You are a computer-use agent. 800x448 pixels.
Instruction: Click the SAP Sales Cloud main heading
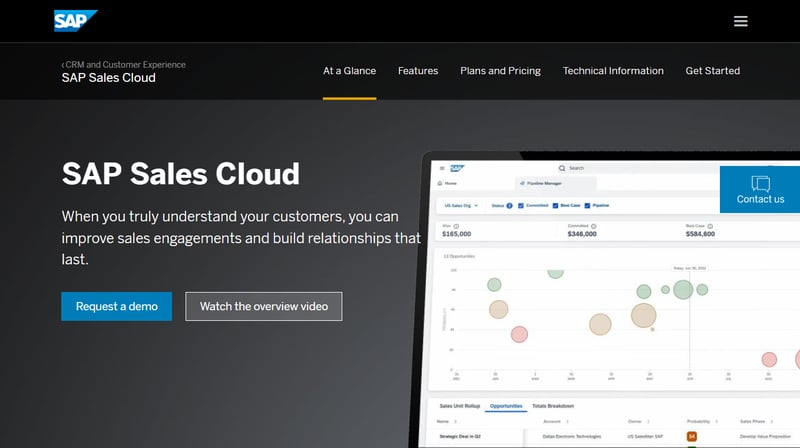pos(181,174)
